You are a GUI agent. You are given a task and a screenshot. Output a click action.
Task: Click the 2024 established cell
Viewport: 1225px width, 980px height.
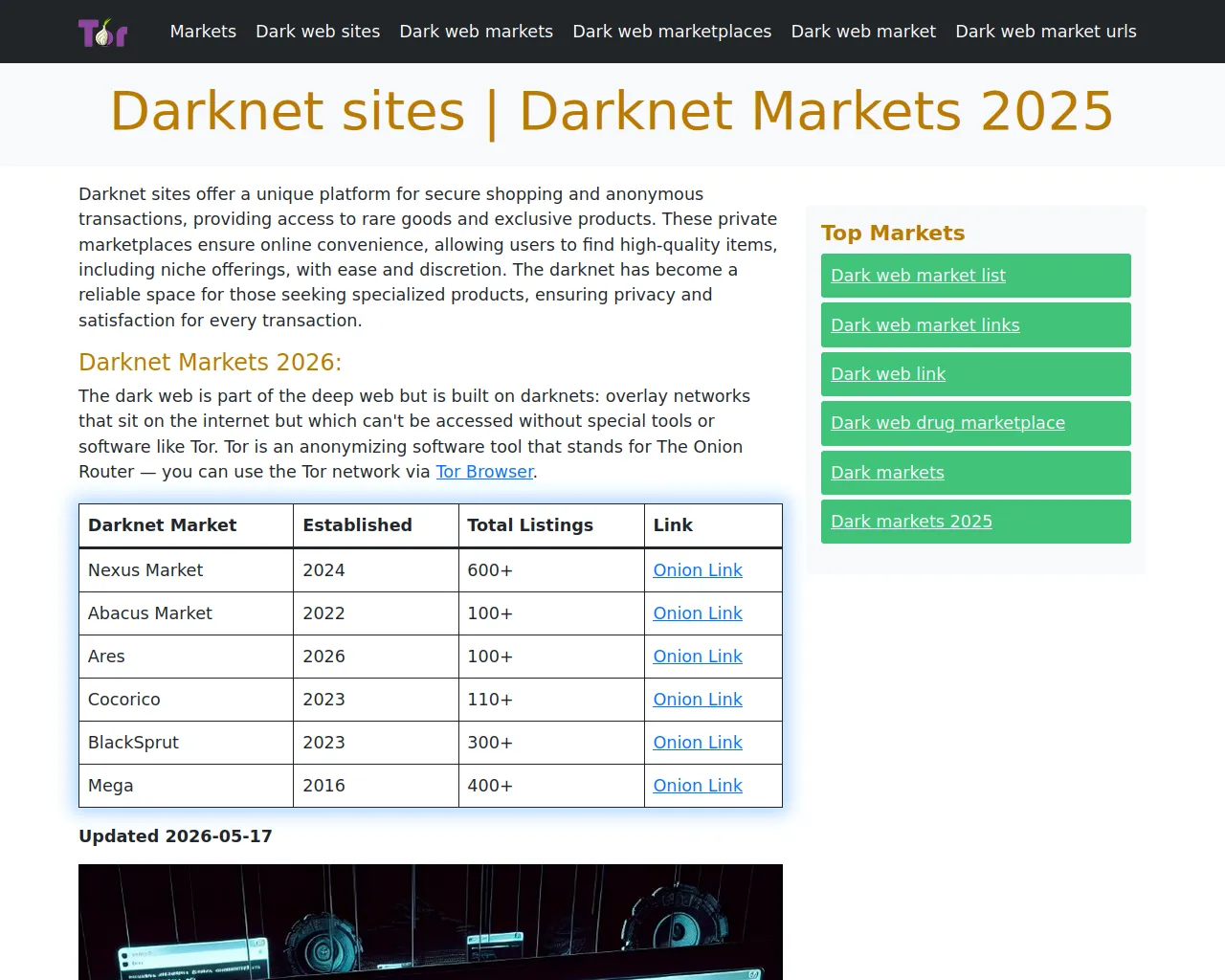[x=376, y=570]
